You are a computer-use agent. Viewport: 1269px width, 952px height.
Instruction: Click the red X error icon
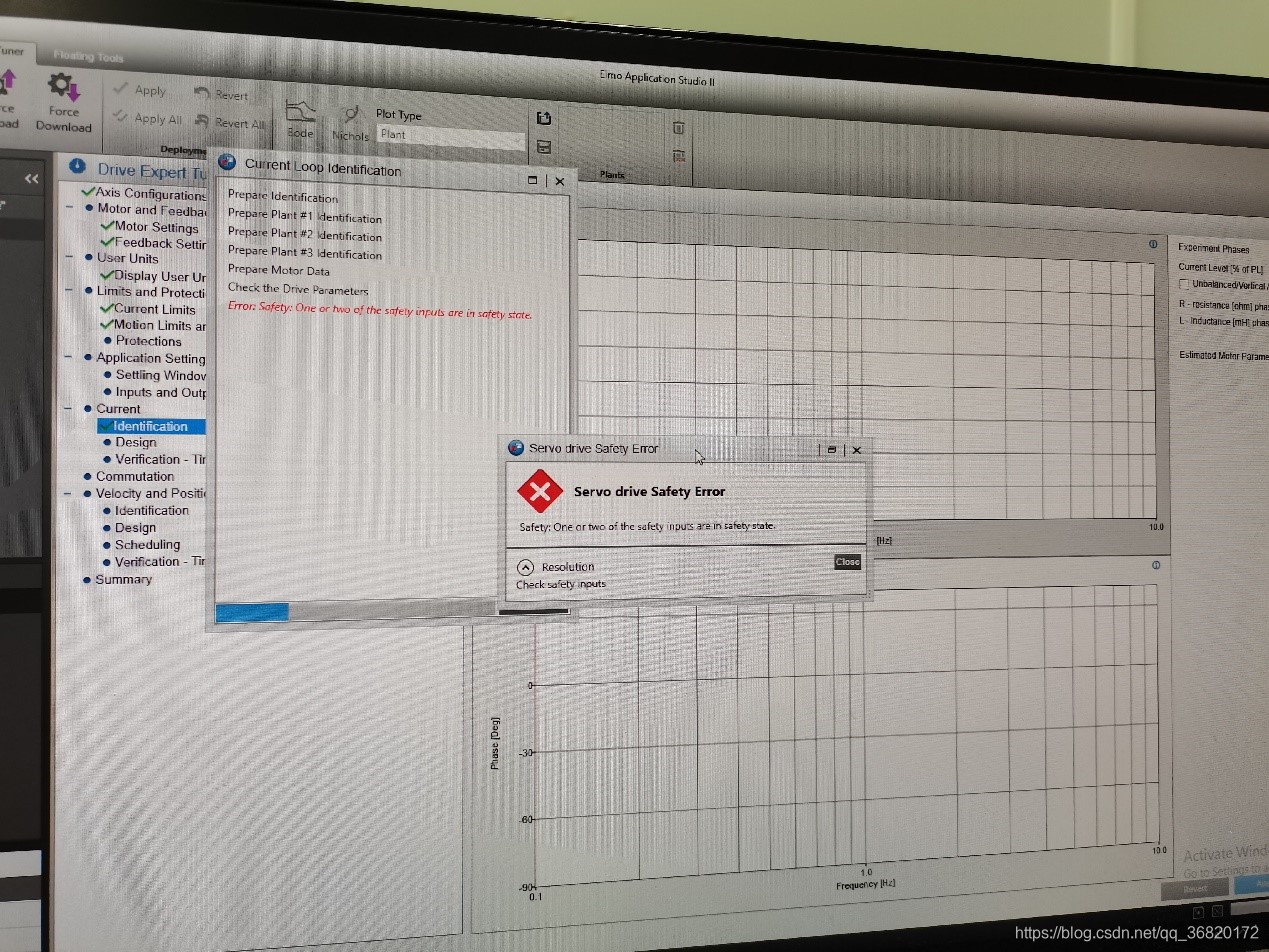pos(540,491)
